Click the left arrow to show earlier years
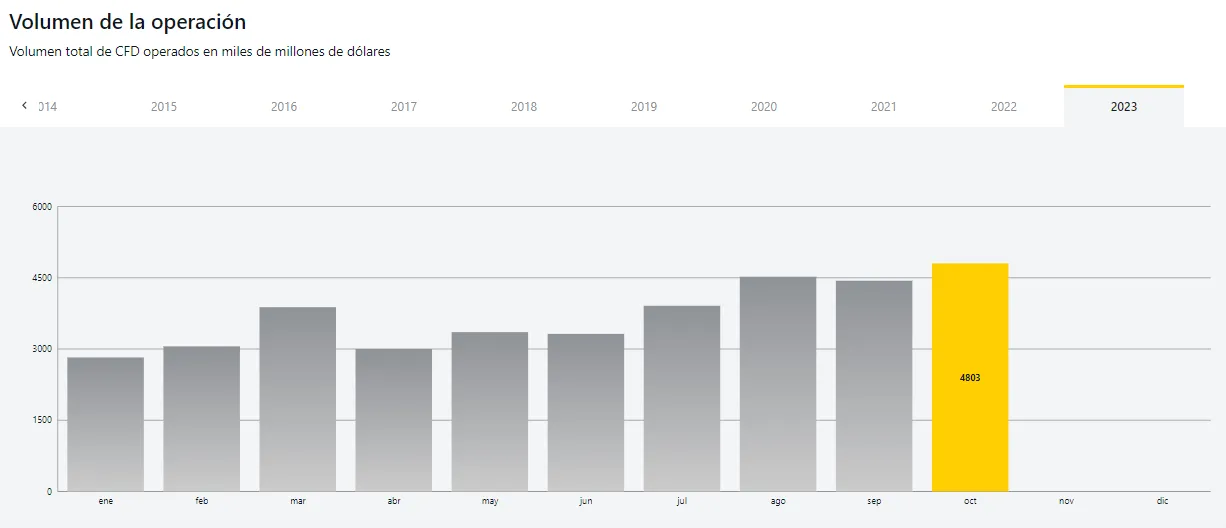The image size is (1226, 528). 24,106
